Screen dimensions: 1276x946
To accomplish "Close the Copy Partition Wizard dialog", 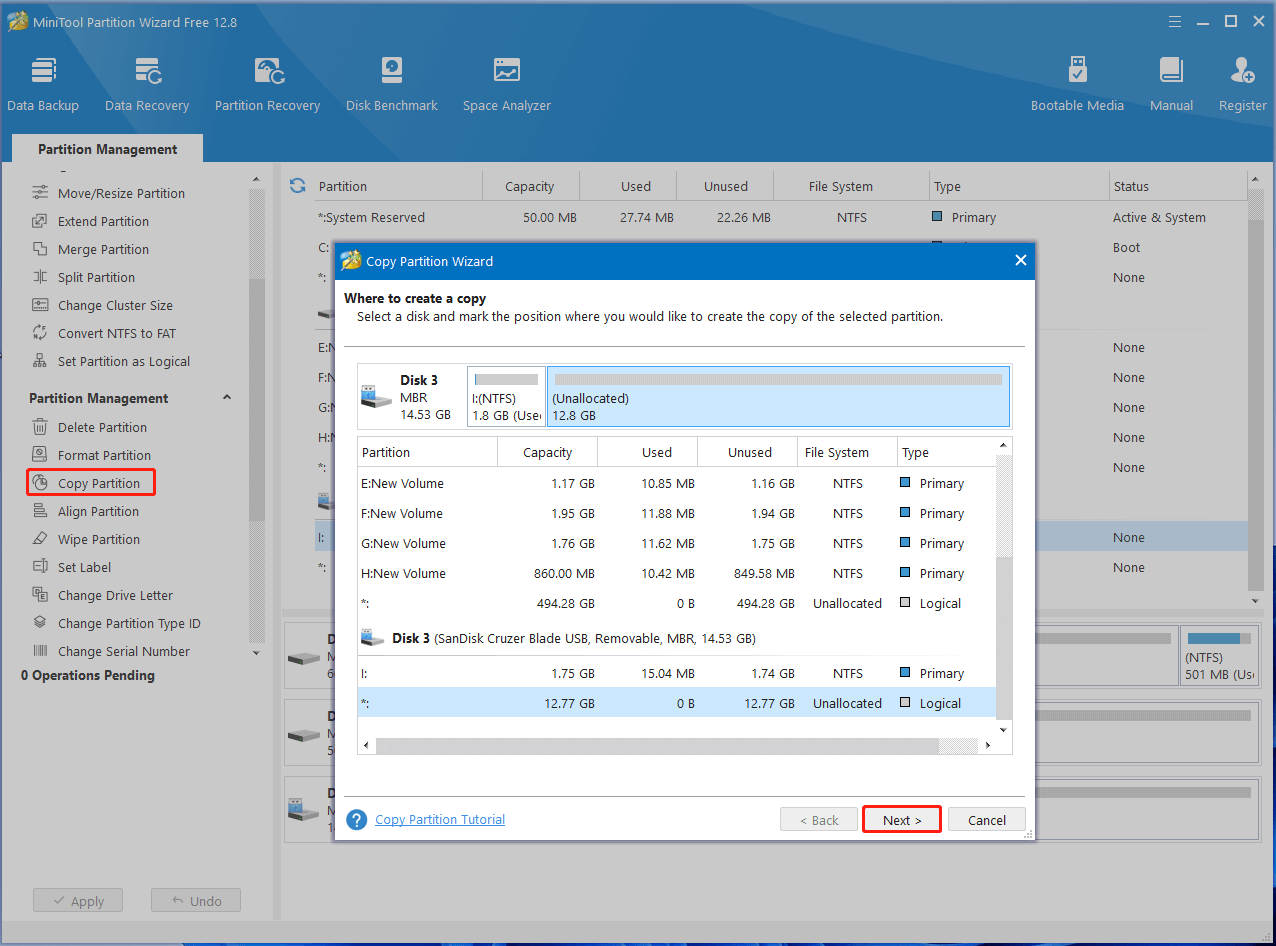I will tap(1020, 260).
